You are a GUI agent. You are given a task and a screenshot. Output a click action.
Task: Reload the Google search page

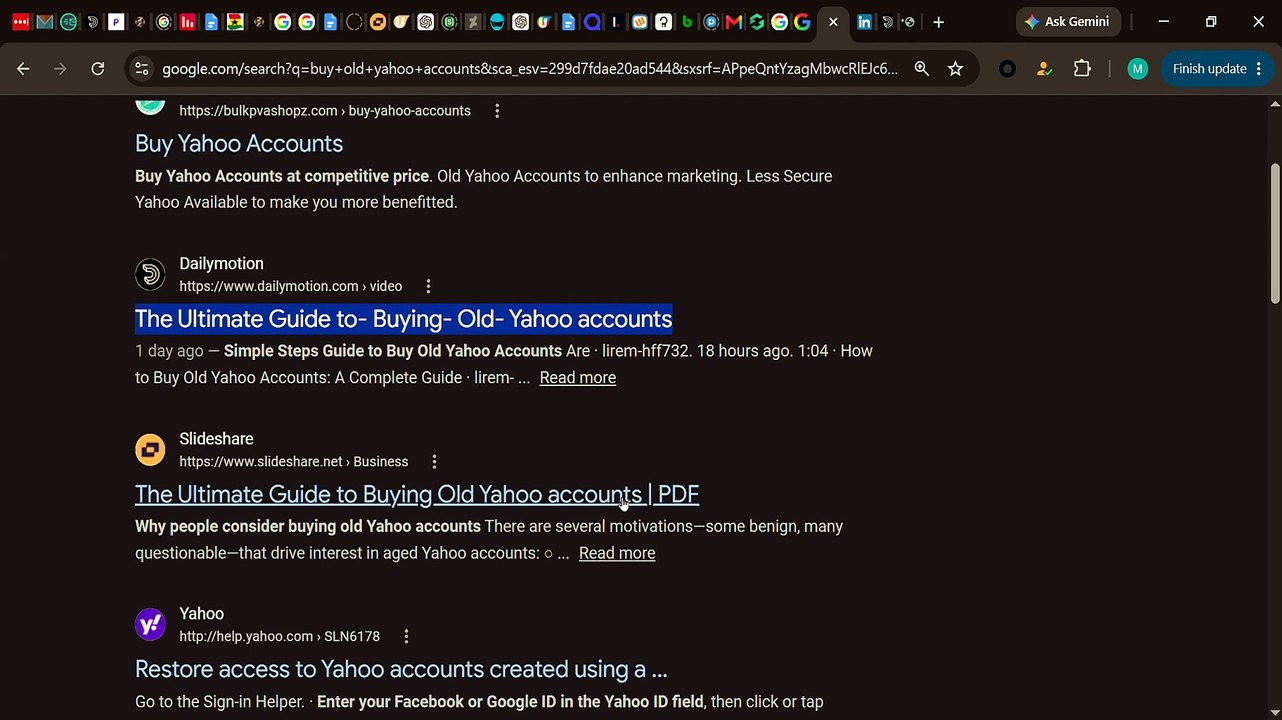(97, 69)
